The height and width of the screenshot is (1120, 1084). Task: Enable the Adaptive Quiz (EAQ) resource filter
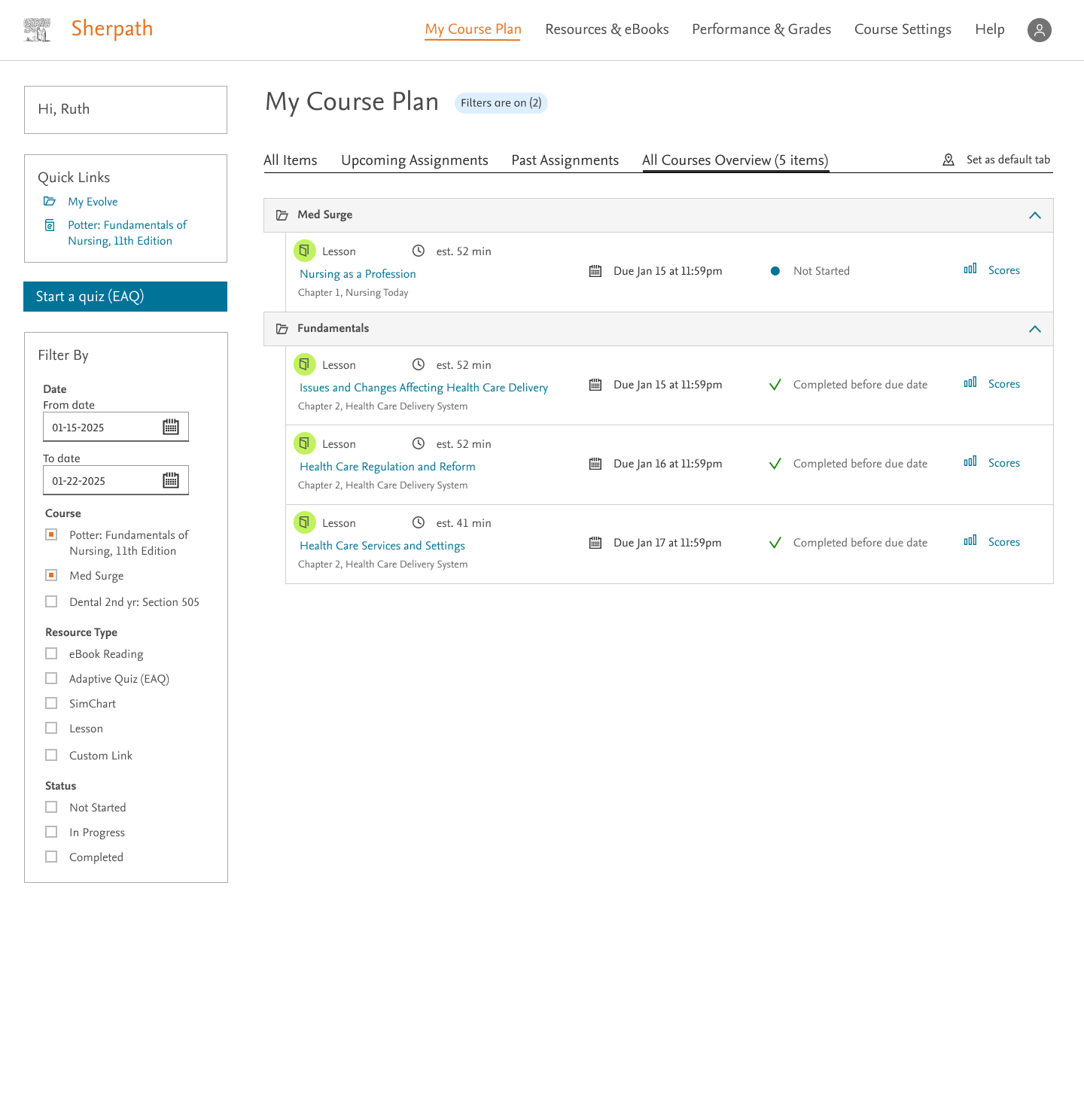(51, 678)
